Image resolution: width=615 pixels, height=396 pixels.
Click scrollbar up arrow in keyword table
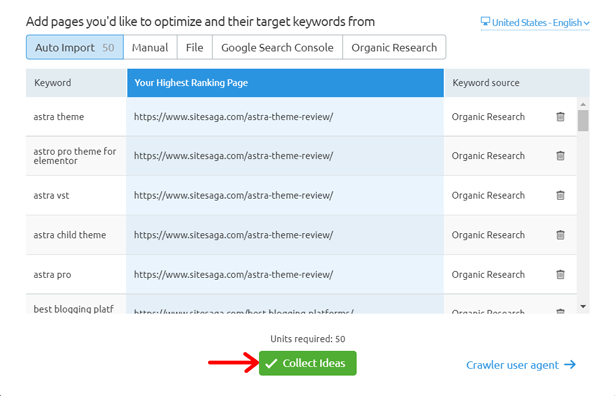[x=583, y=104]
